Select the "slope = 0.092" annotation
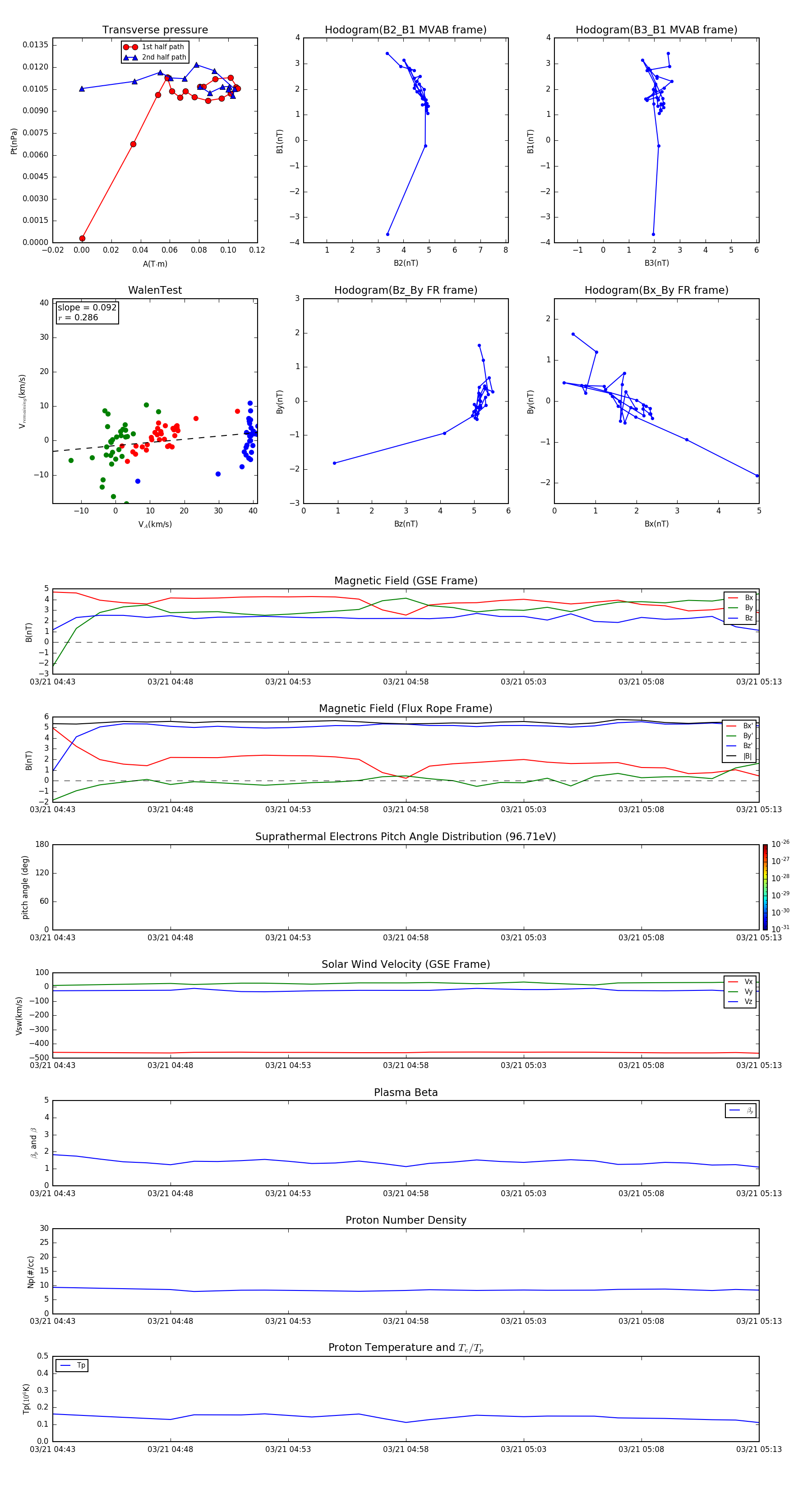 click(87, 308)
